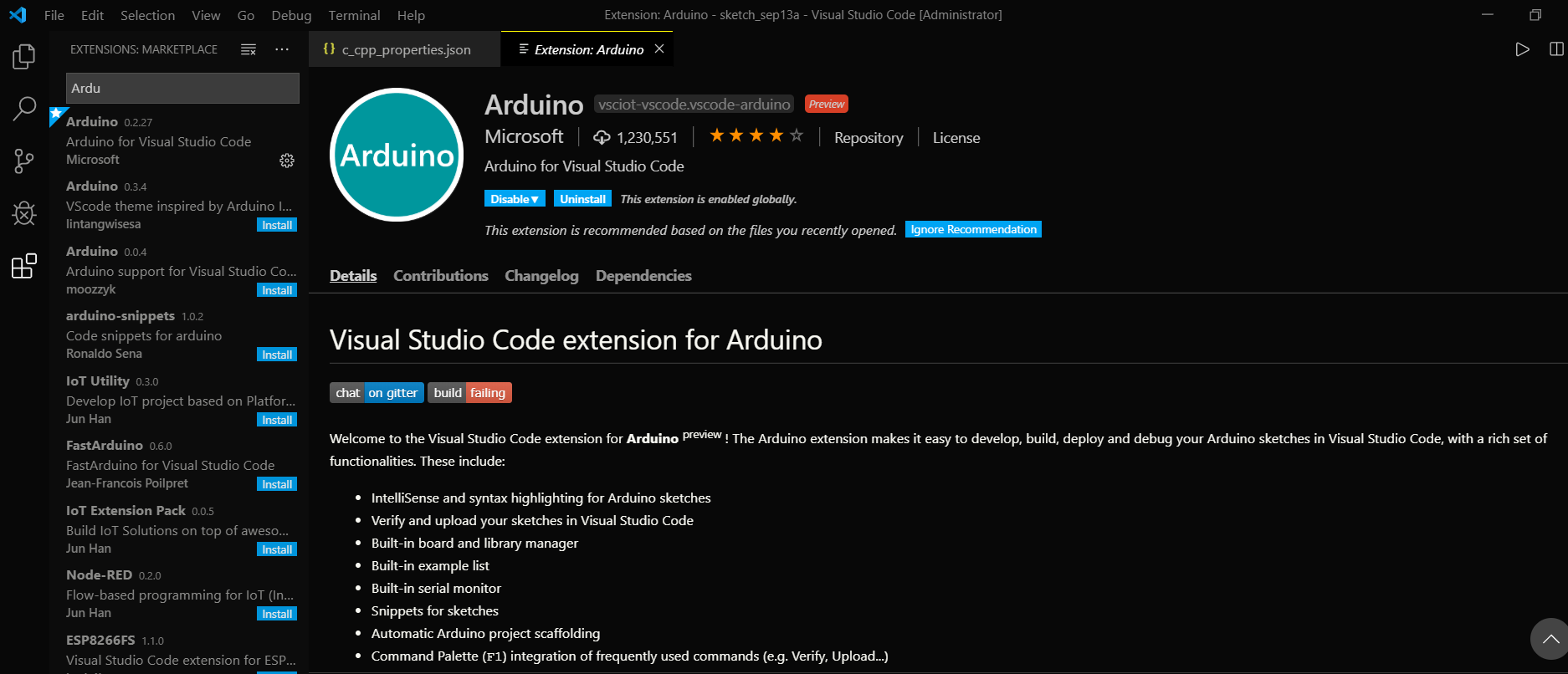Select Arduino 0.3.4 theme in list

[x=178, y=205]
